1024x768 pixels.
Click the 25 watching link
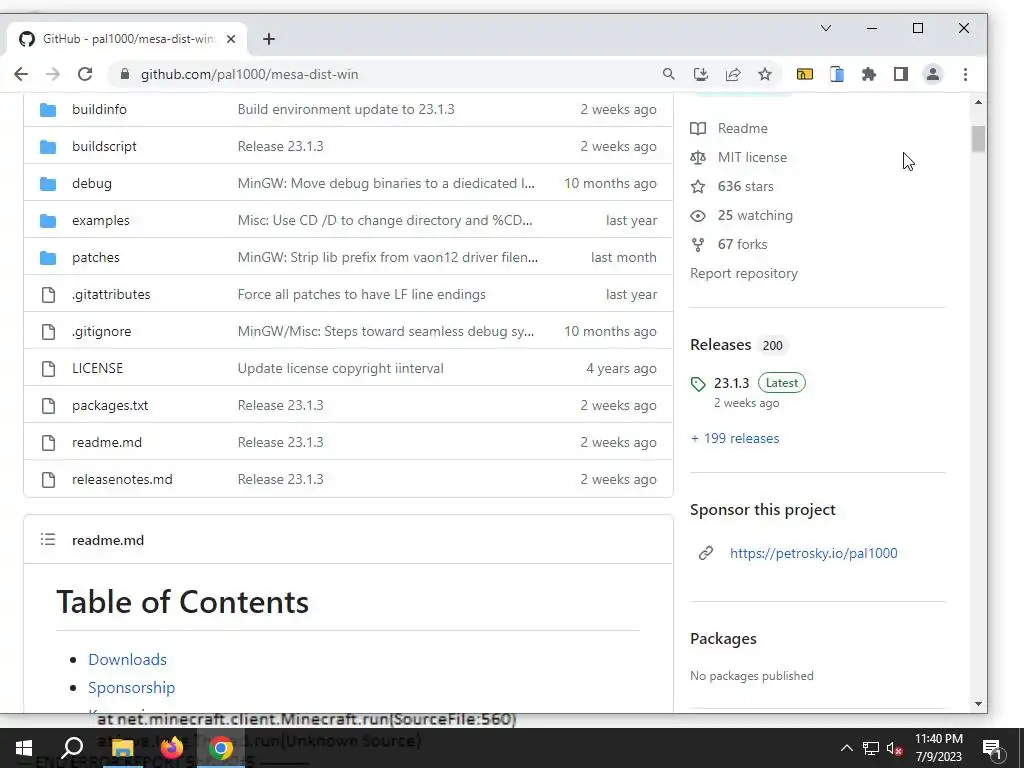[755, 216]
